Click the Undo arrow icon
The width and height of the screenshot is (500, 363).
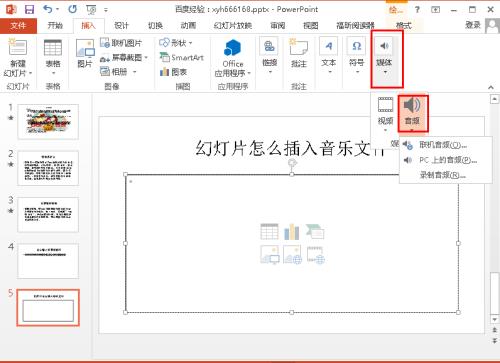click(48, 9)
